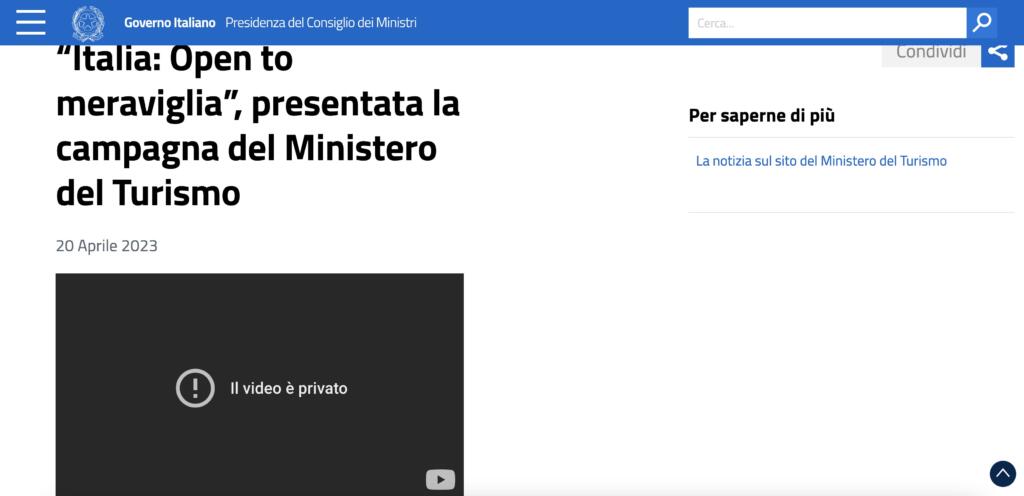1024x496 pixels.
Task: Click the YouTube logo in video player
Action: [x=440, y=480]
